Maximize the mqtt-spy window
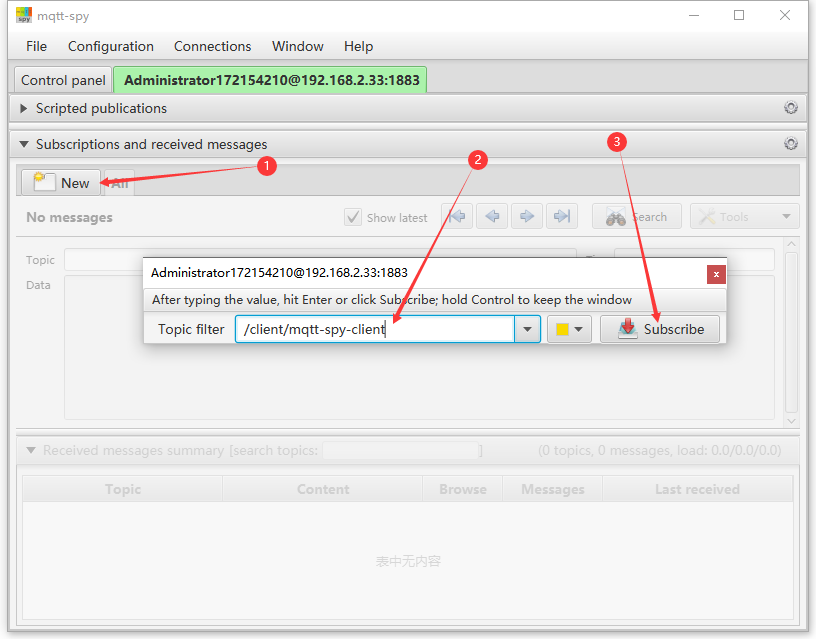Viewport: 816px width, 639px height. pyautogui.click(x=738, y=16)
